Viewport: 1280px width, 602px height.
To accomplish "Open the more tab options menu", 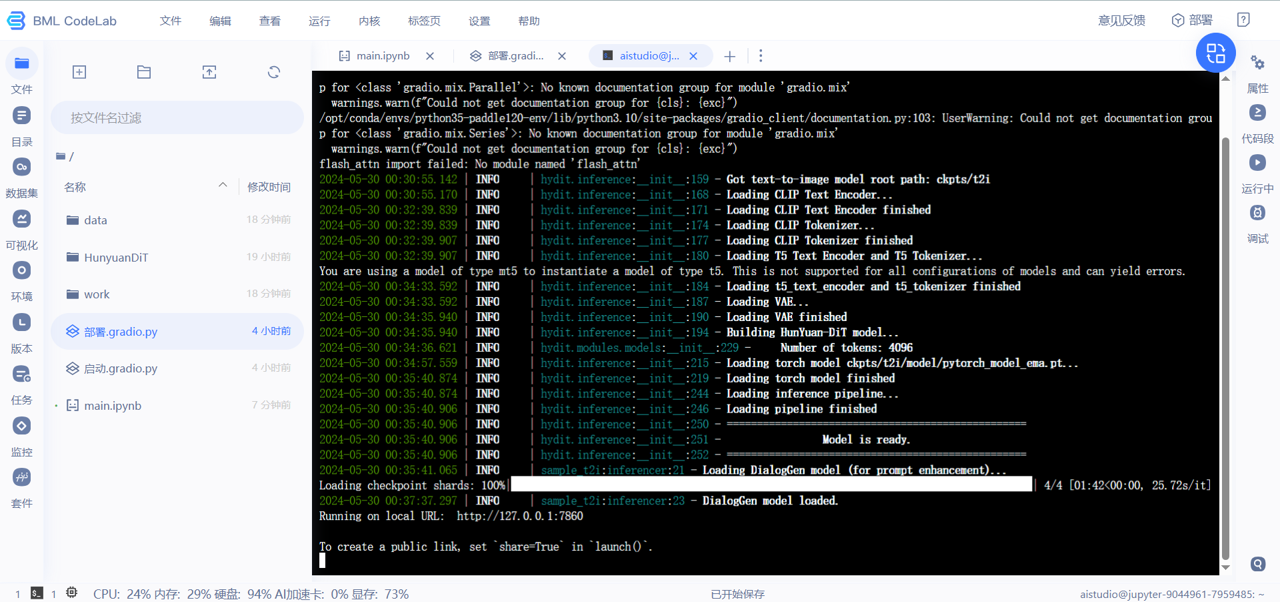I will click(x=760, y=56).
